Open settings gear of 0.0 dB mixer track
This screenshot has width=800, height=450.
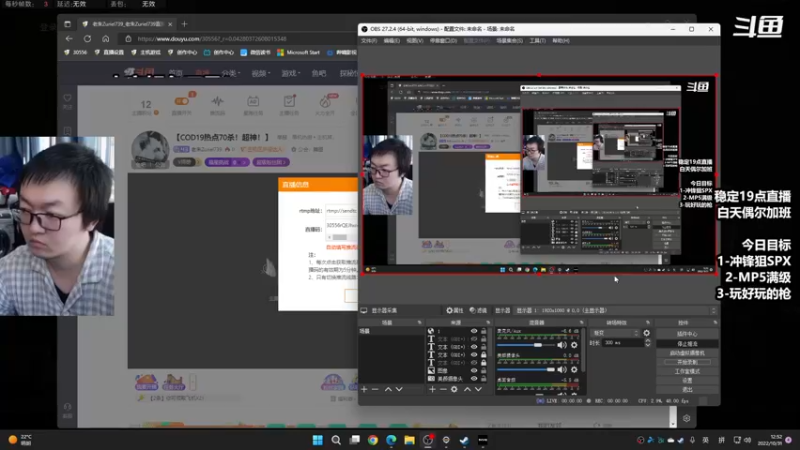click(x=574, y=369)
